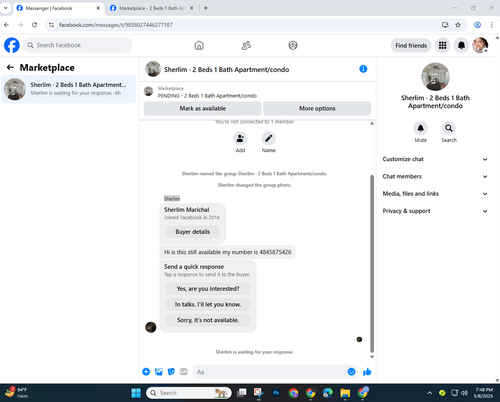Choose a GIF icon
Screen dimensions: 500x402
pyautogui.click(x=184, y=372)
